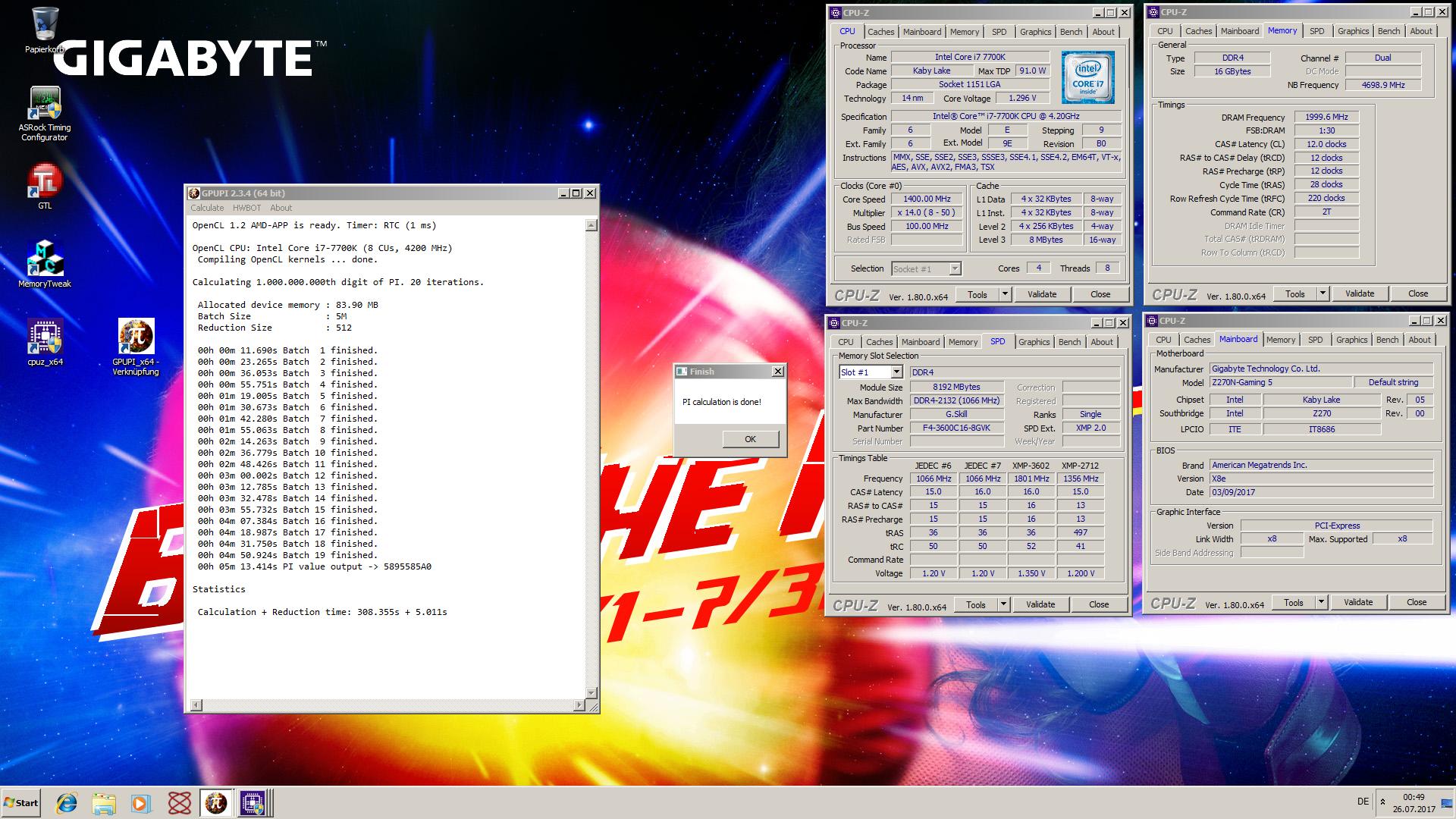The width and height of the screenshot is (1456, 819).
Task: Select Graphics tab in Memory CPU-Z window
Action: point(1353,31)
